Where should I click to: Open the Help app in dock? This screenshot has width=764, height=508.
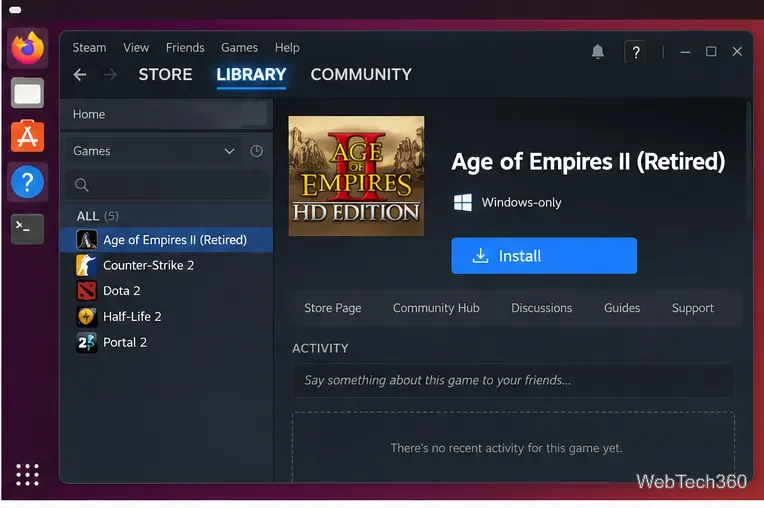(x=27, y=182)
